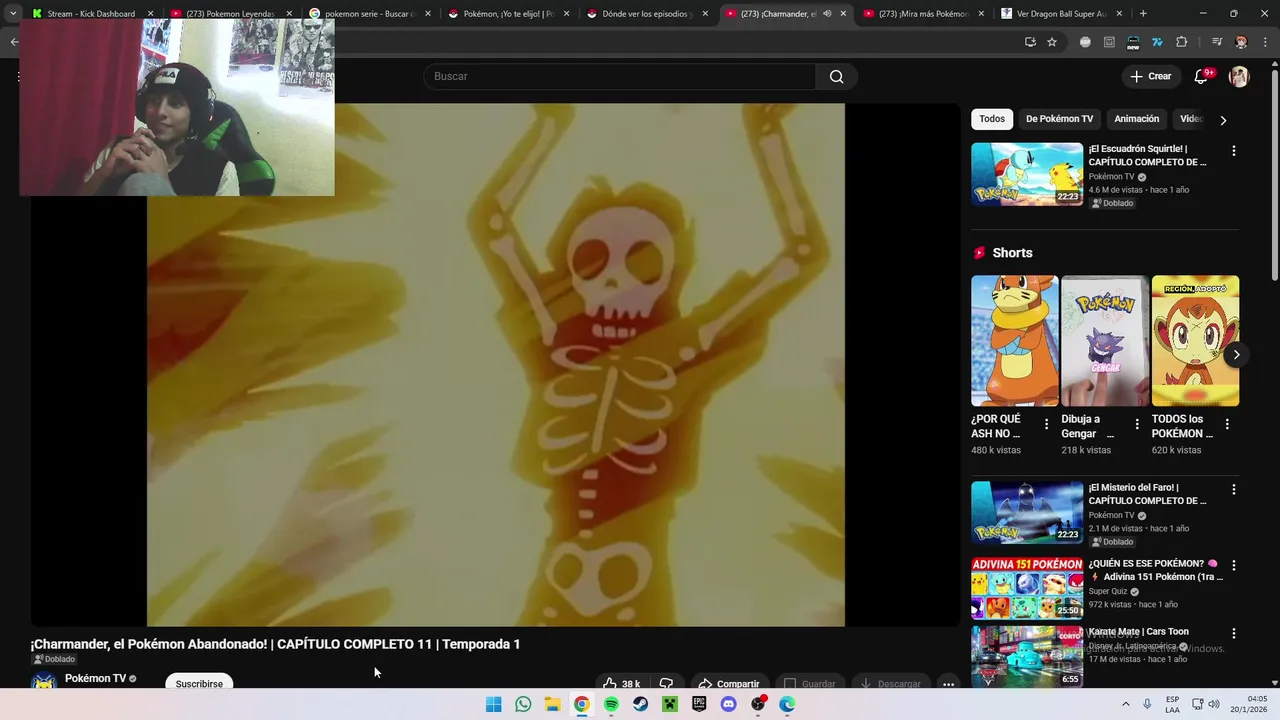
Task: Open options for Dibuja a Gengar short
Action: pos(1136,424)
